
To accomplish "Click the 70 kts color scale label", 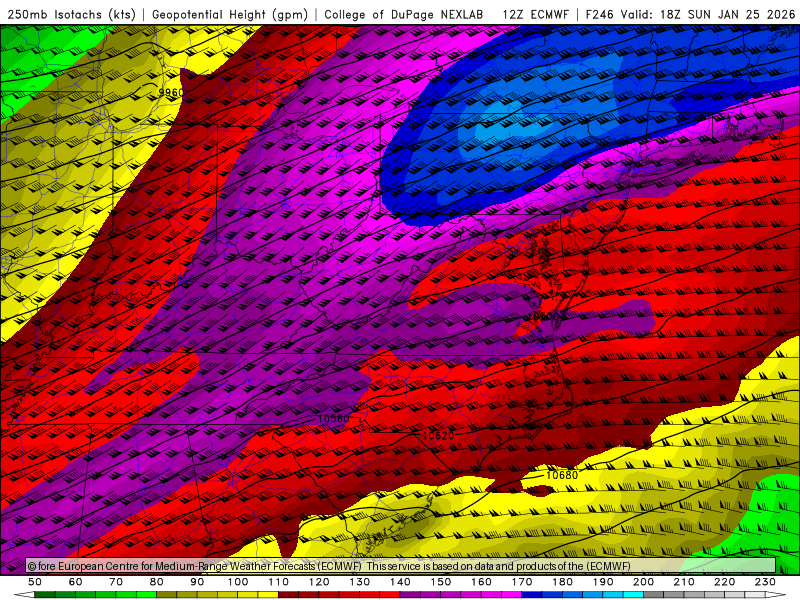I will click(x=116, y=582).
